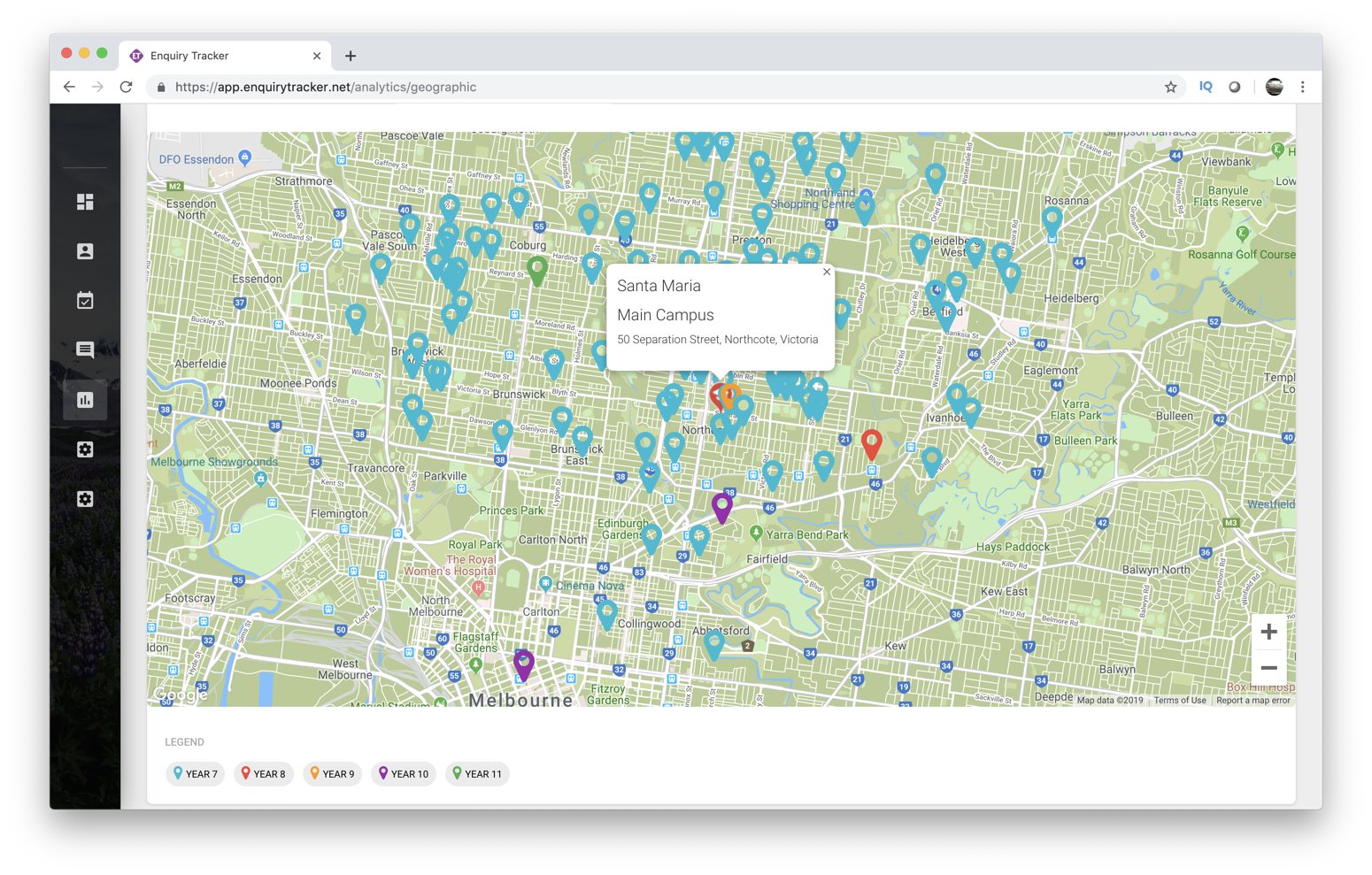Screen dimensions: 1372x875
Task: Click the purple Year 10 marker near Melbourne CBD
Action: coord(523,664)
